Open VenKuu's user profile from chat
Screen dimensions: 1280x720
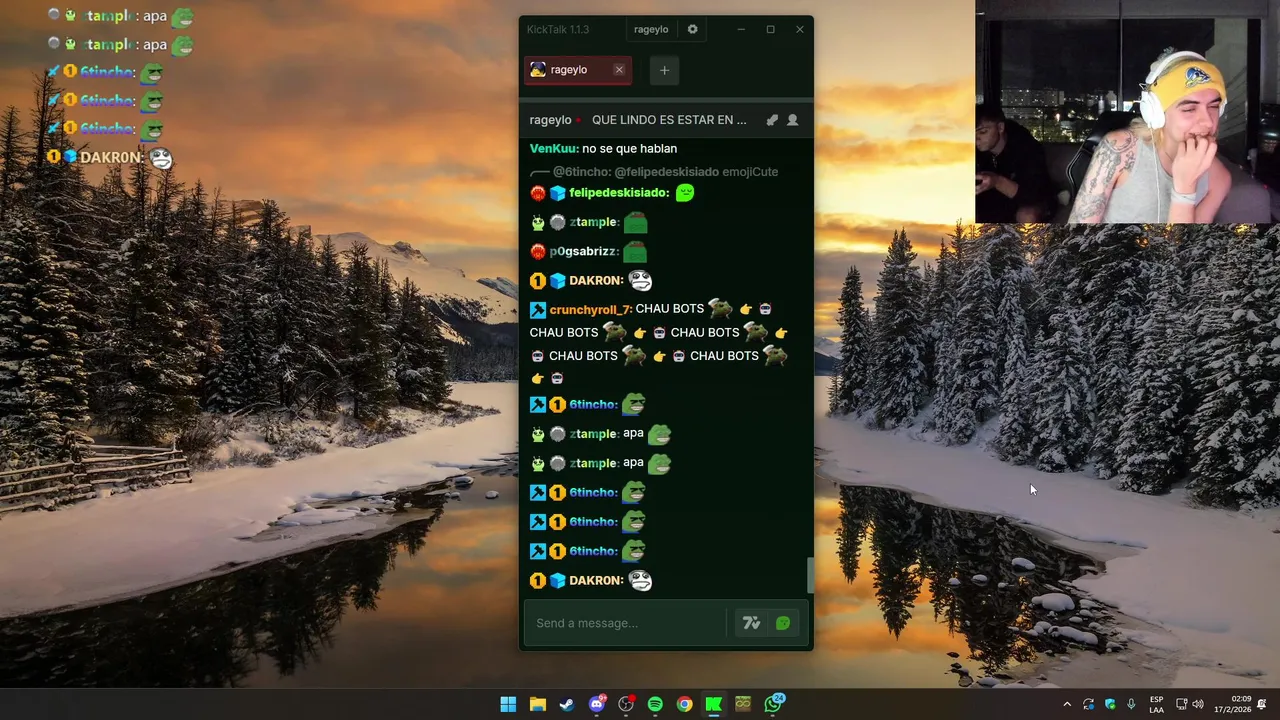pyautogui.click(x=553, y=148)
